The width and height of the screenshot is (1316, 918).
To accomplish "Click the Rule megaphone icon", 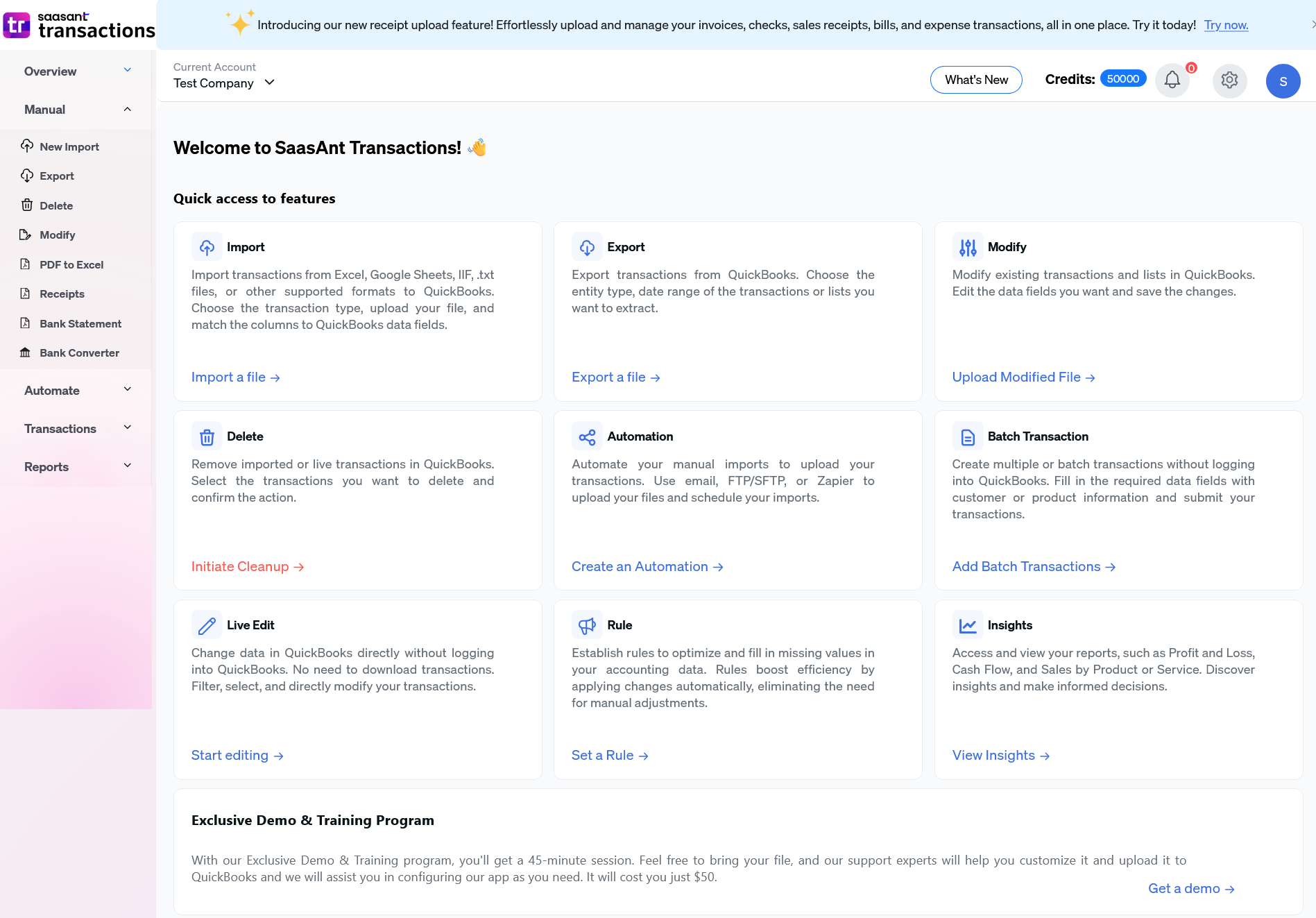I will click(587, 625).
